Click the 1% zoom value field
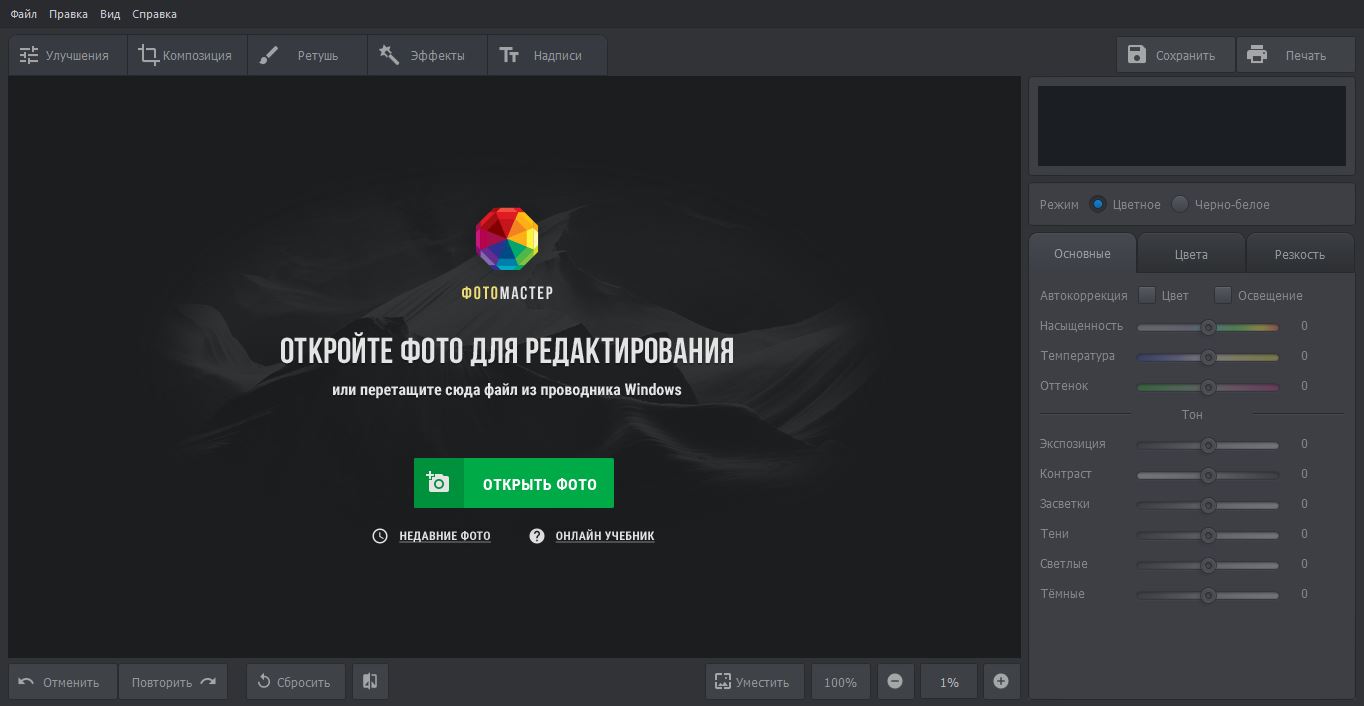 click(x=949, y=682)
